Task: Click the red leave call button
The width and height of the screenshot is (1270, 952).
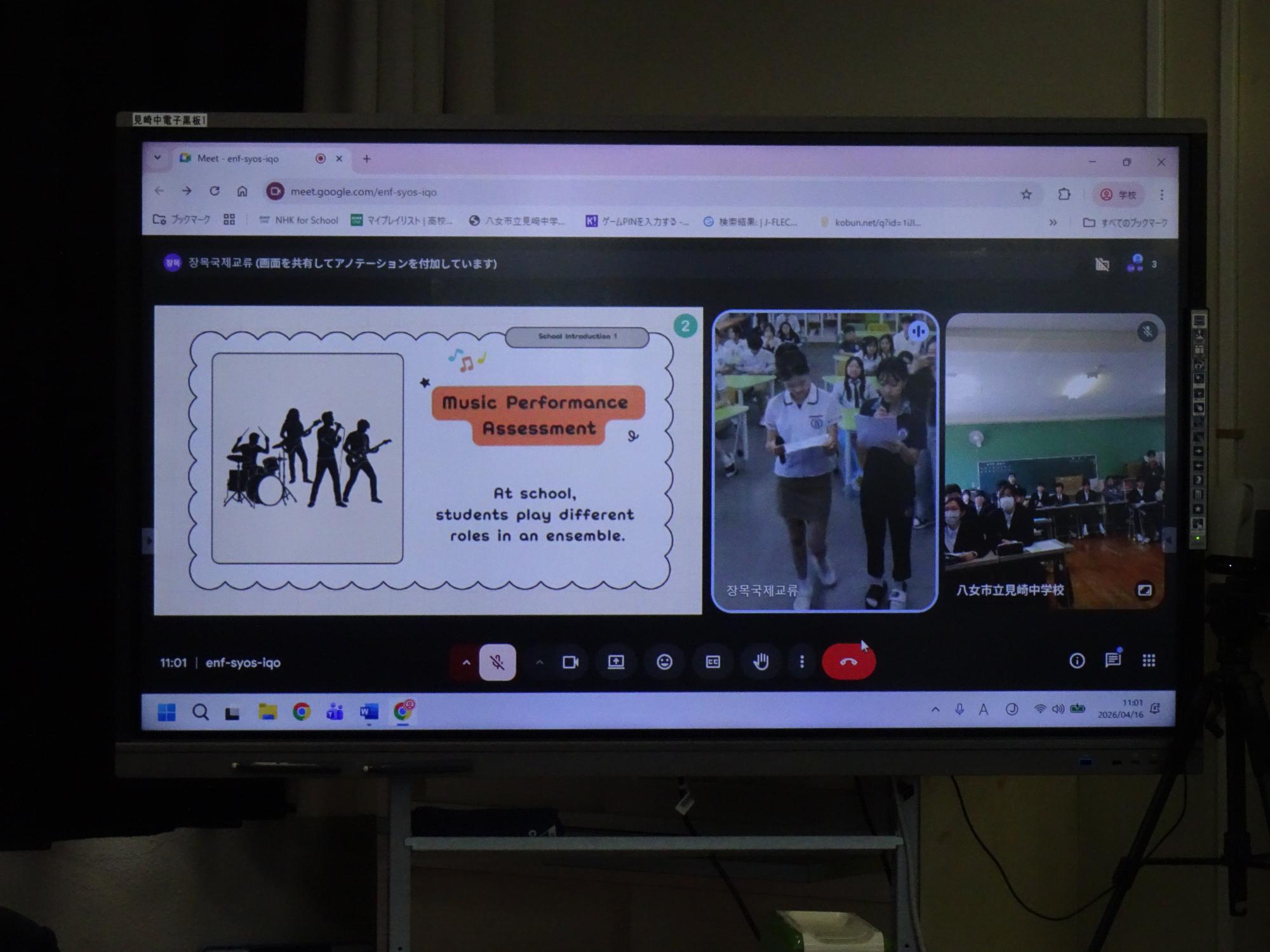Action: (848, 662)
